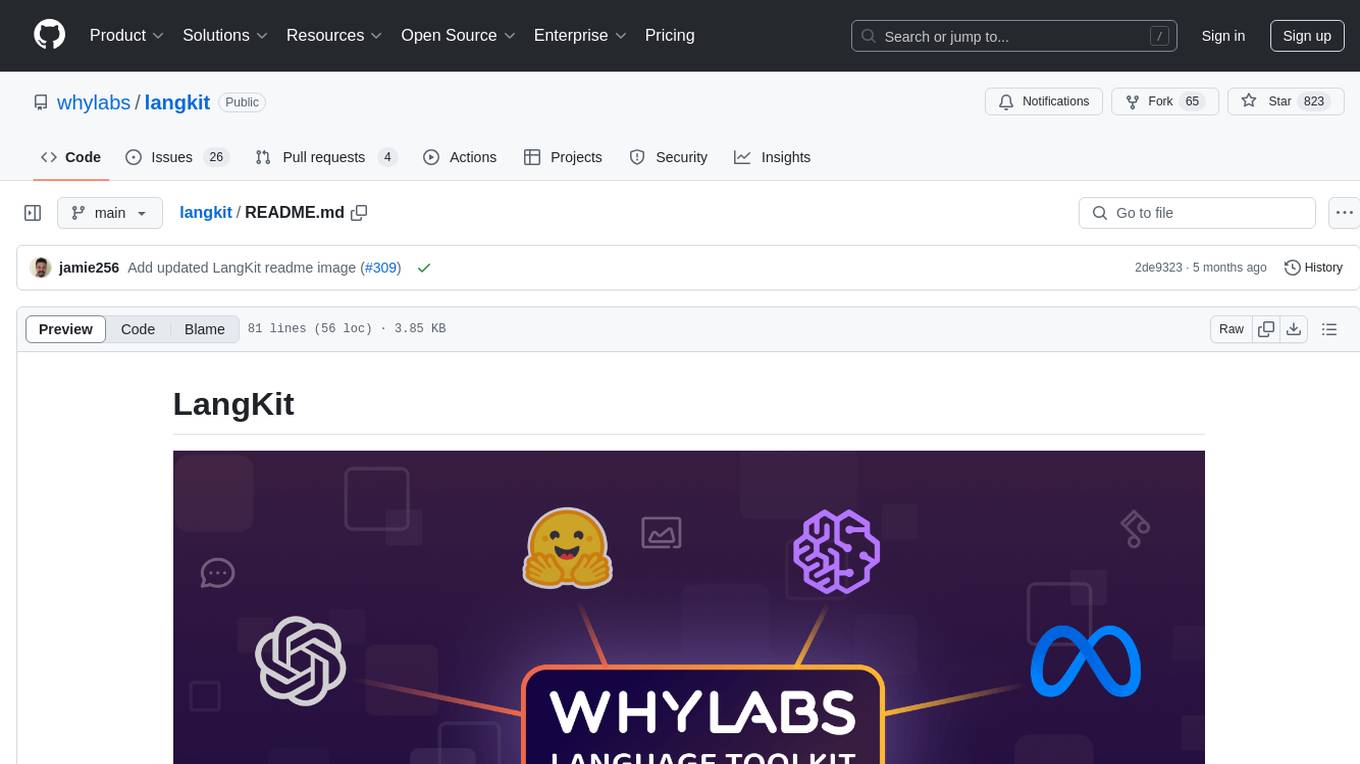Click the Go to file search field
The width and height of the screenshot is (1360, 764).
(1197, 213)
